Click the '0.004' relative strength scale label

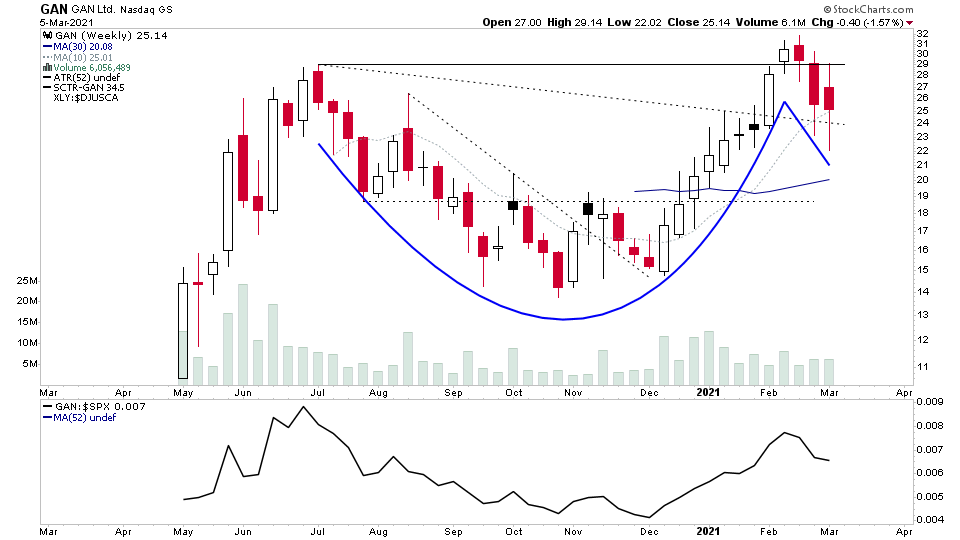coord(929,520)
